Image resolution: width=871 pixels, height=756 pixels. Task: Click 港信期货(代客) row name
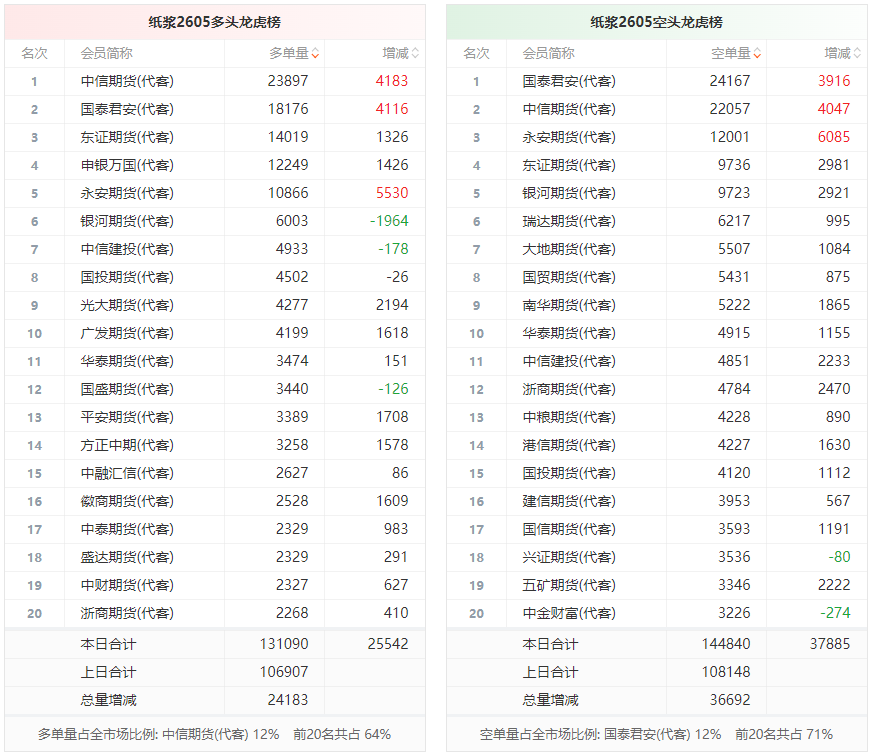coord(569,445)
